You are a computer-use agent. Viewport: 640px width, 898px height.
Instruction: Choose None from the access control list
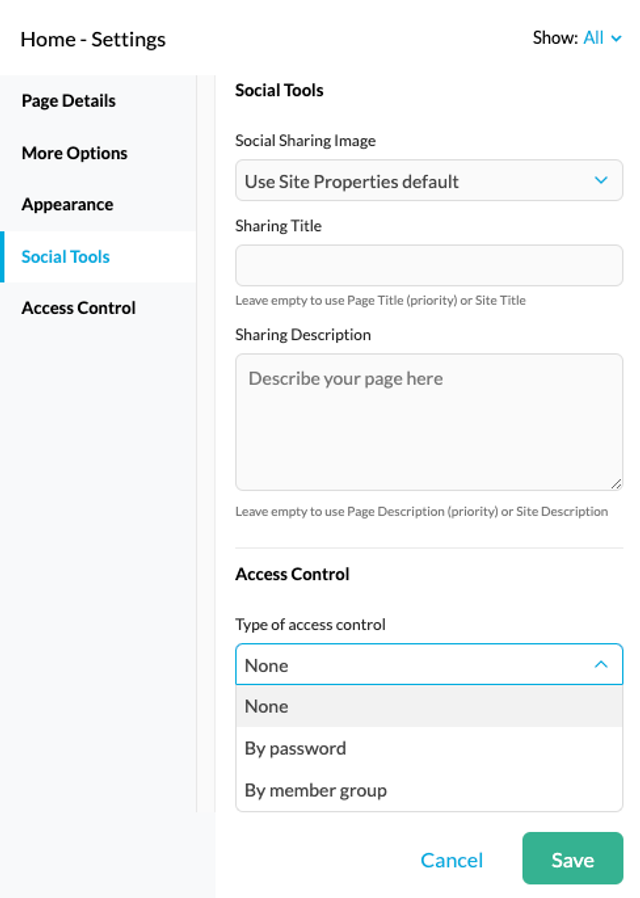(429, 706)
